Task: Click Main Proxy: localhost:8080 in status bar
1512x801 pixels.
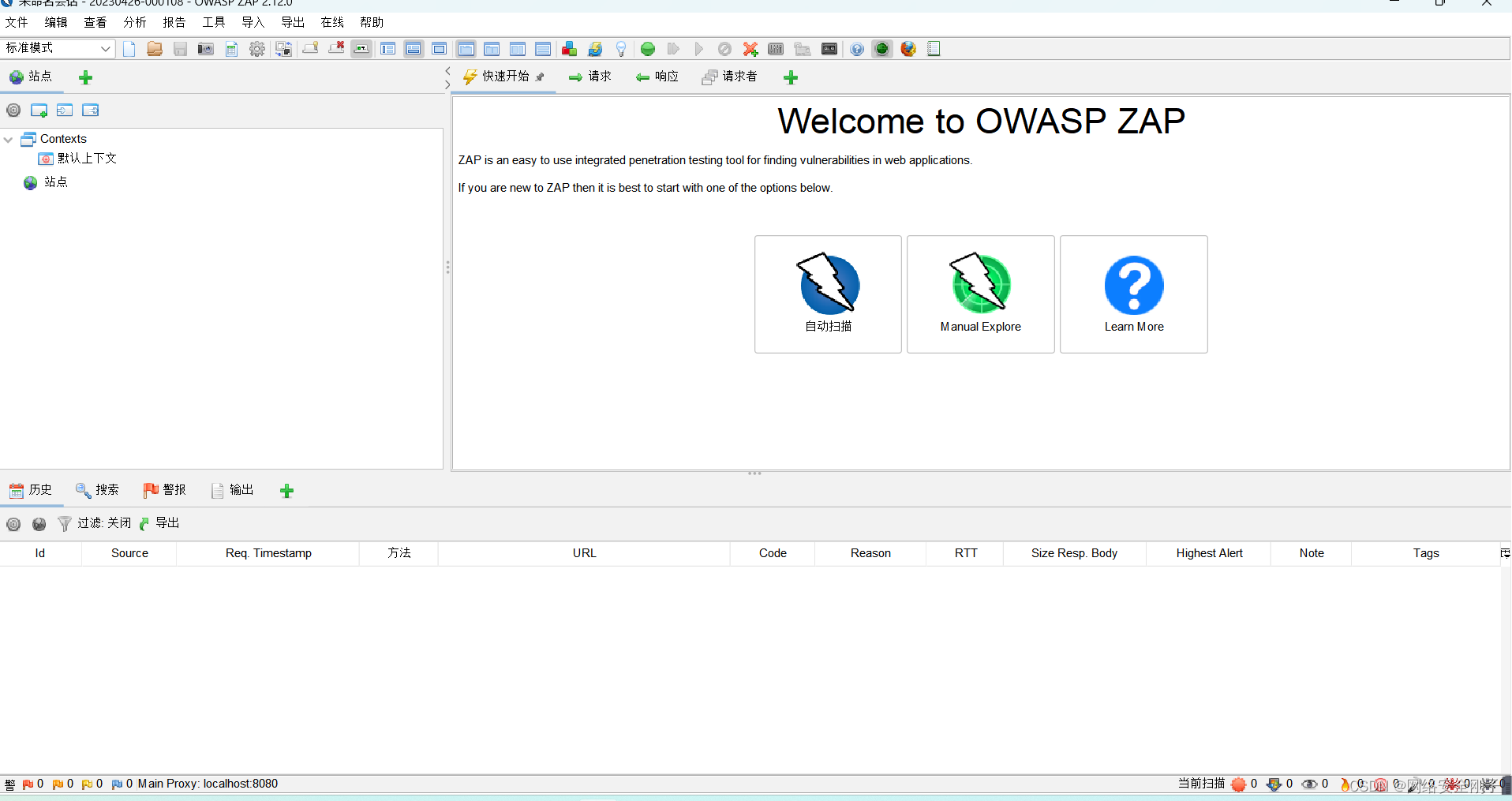Action: tap(208, 784)
